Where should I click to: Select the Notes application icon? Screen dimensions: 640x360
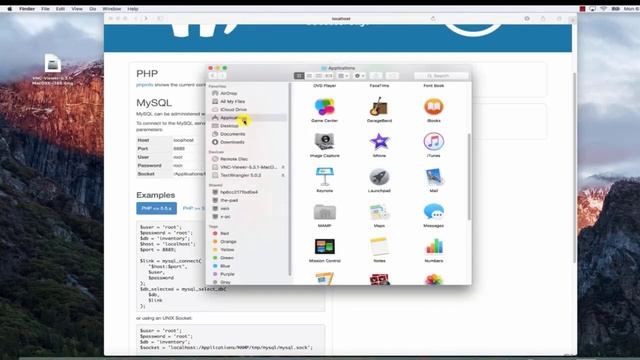click(379, 247)
